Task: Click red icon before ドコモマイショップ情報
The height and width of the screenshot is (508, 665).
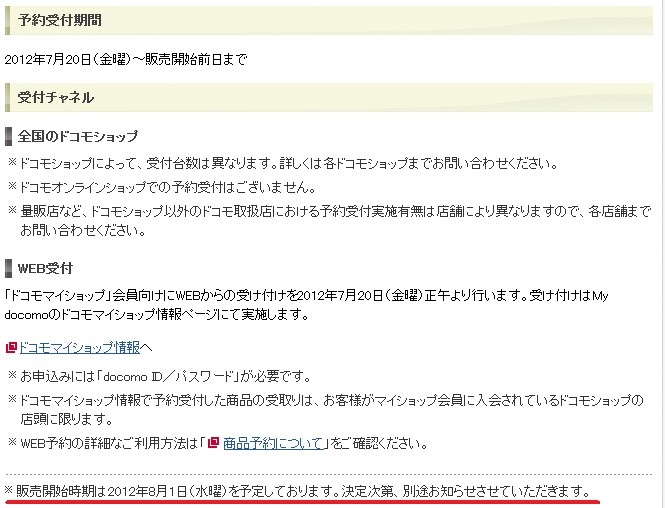Action: [11, 348]
